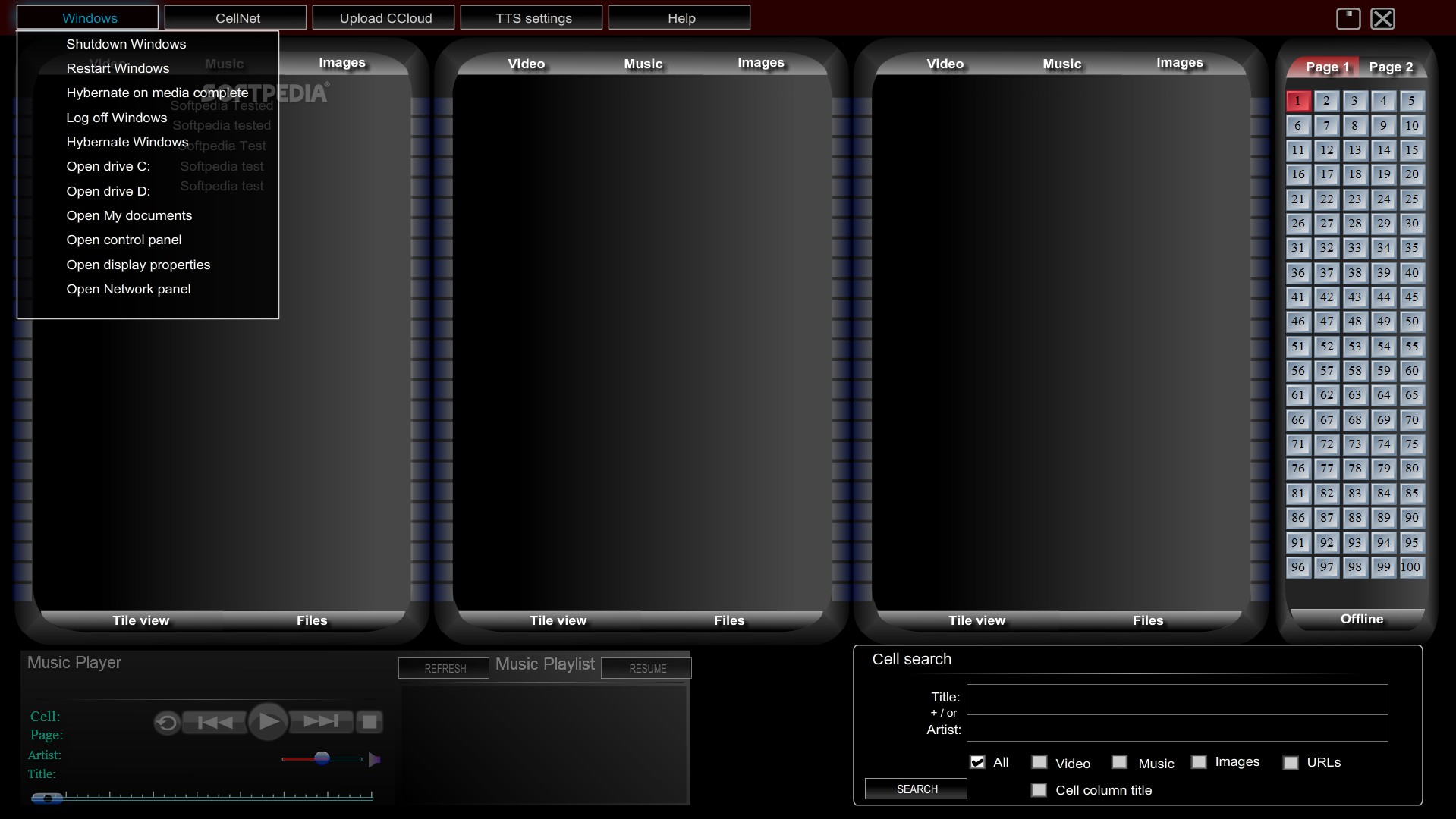Switch first panel to Files view
1456x819 pixels.
point(311,620)
